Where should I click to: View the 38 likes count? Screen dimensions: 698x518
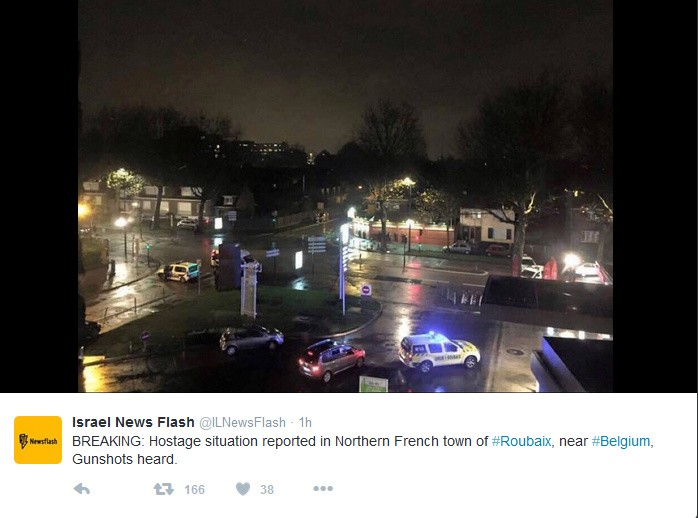click(267, 490)
